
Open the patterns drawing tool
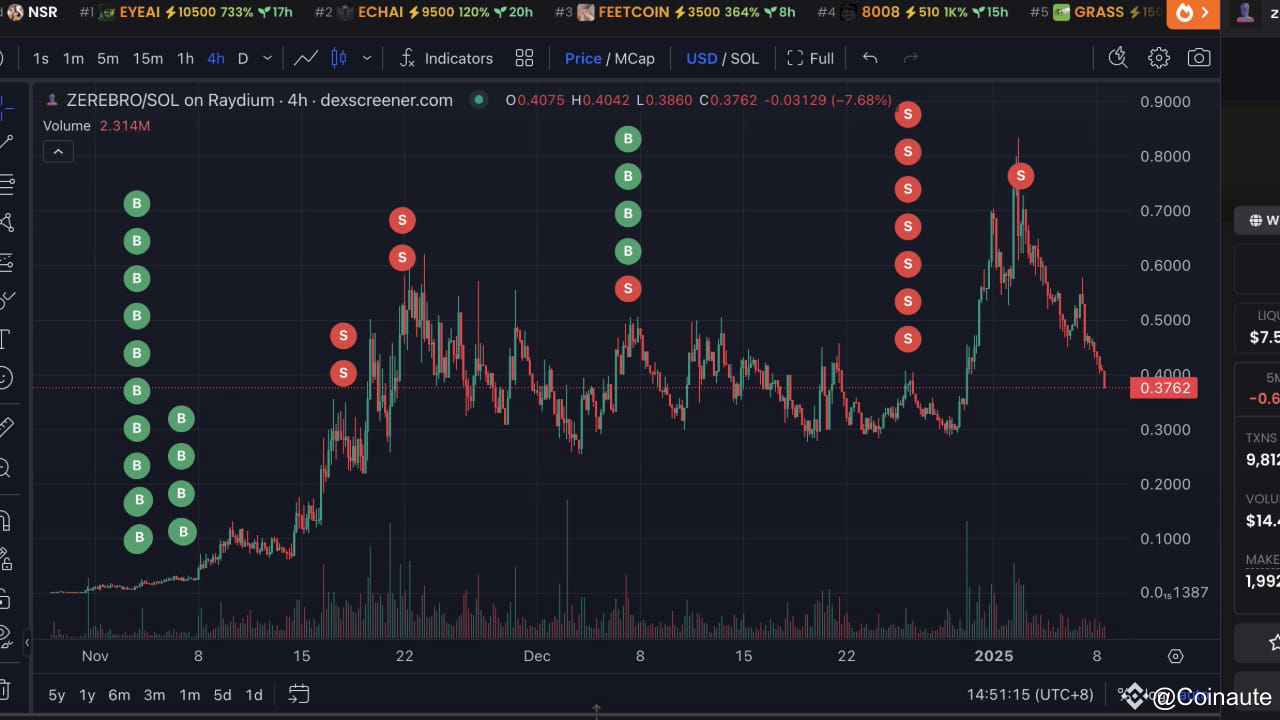pyautogui.click(x=6, y=222)
